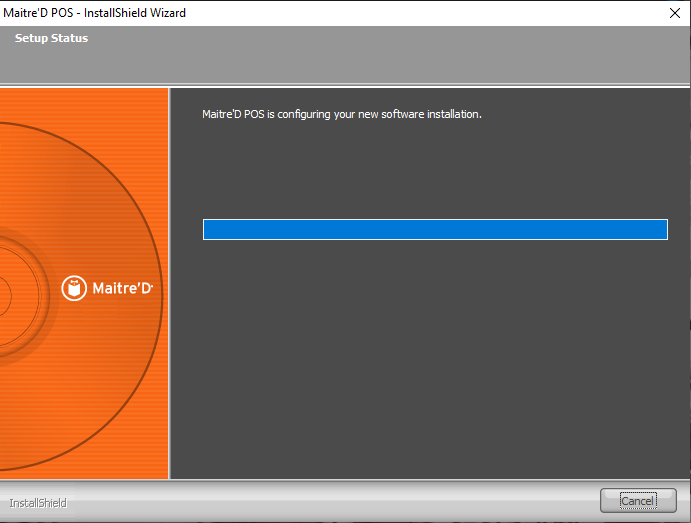The width and height of the screenshot is (691, 523).
Task: Click the left end of the progress bar
Action: click(210, 230)
